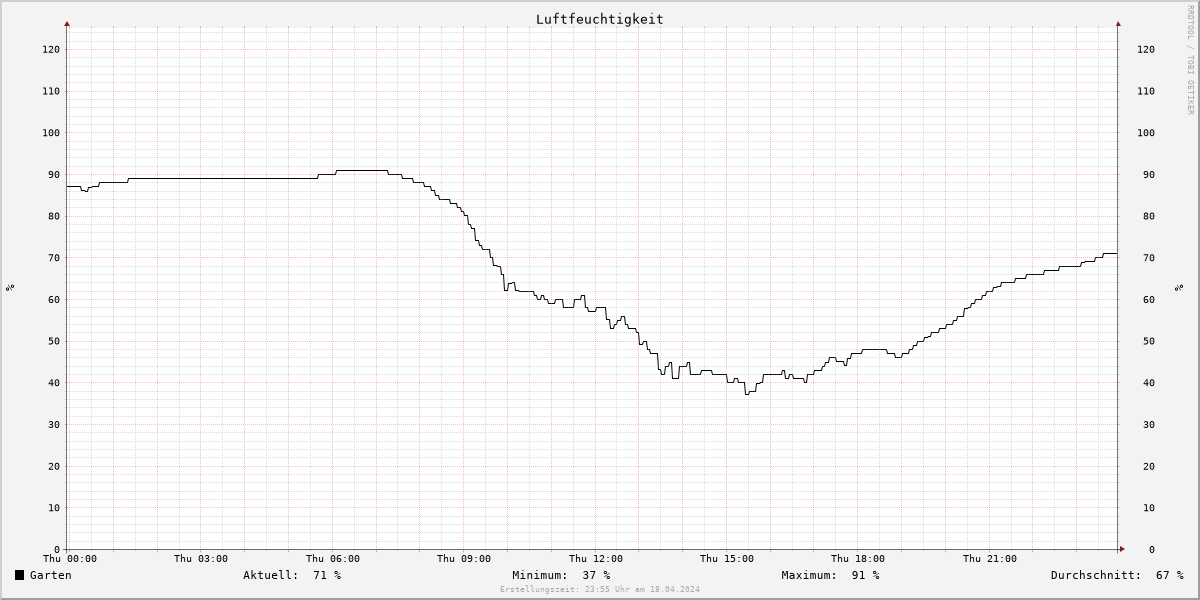The width and height of the screenshot is (1200, 600).
Task: Click the Thu 06:00 time axis label
Action: (333, 559)
